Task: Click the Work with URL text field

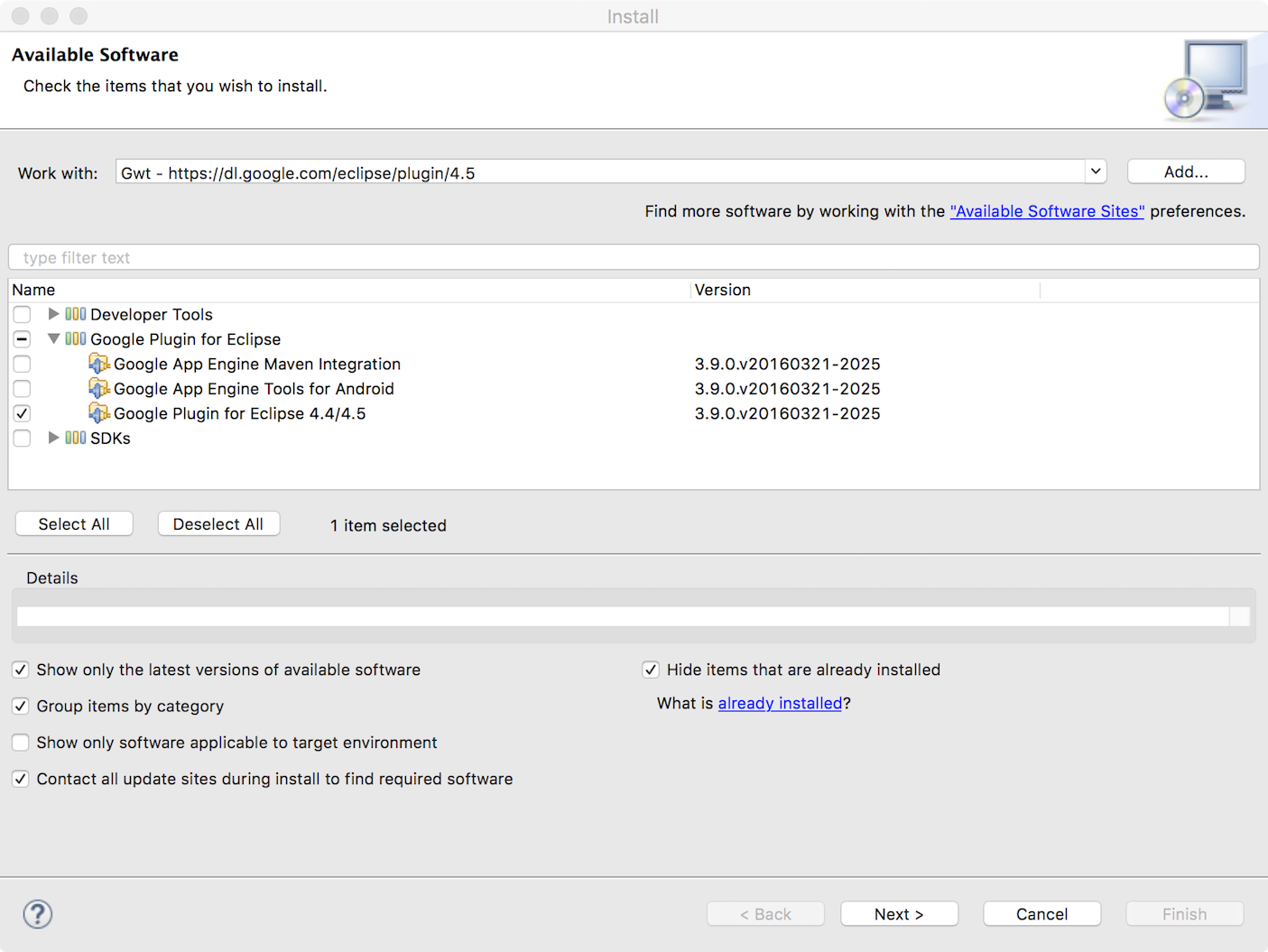Action: pos(600,172)
